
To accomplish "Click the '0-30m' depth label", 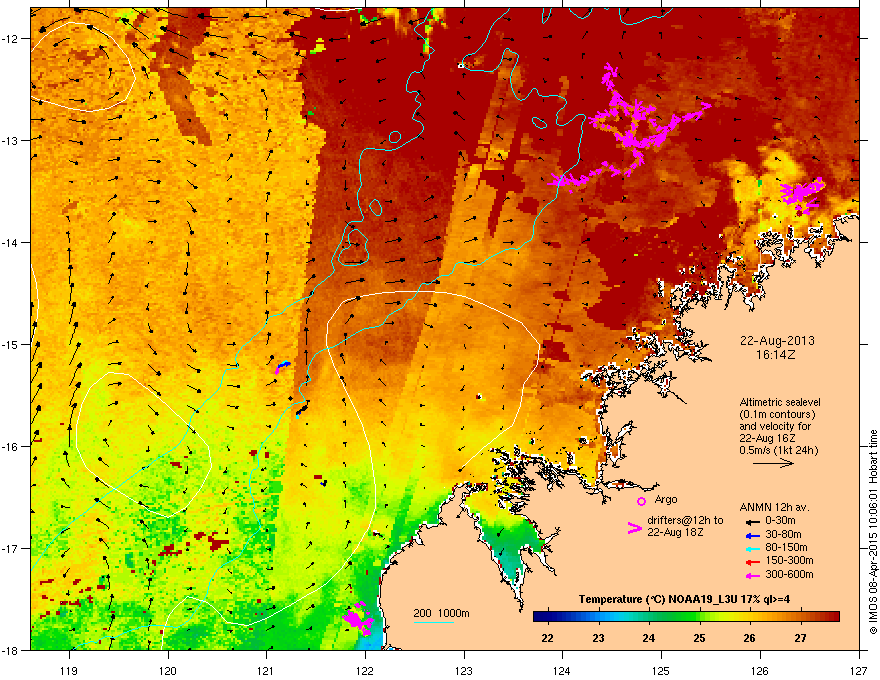I will (x=780, y=521).
